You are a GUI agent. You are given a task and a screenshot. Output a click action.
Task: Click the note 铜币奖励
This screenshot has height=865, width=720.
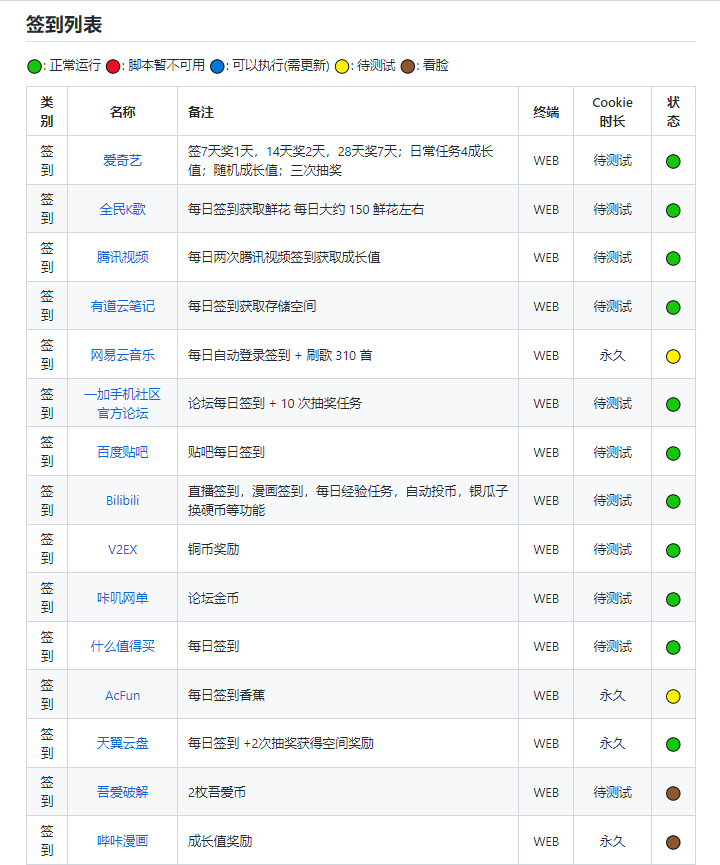[x=214, y=549]
